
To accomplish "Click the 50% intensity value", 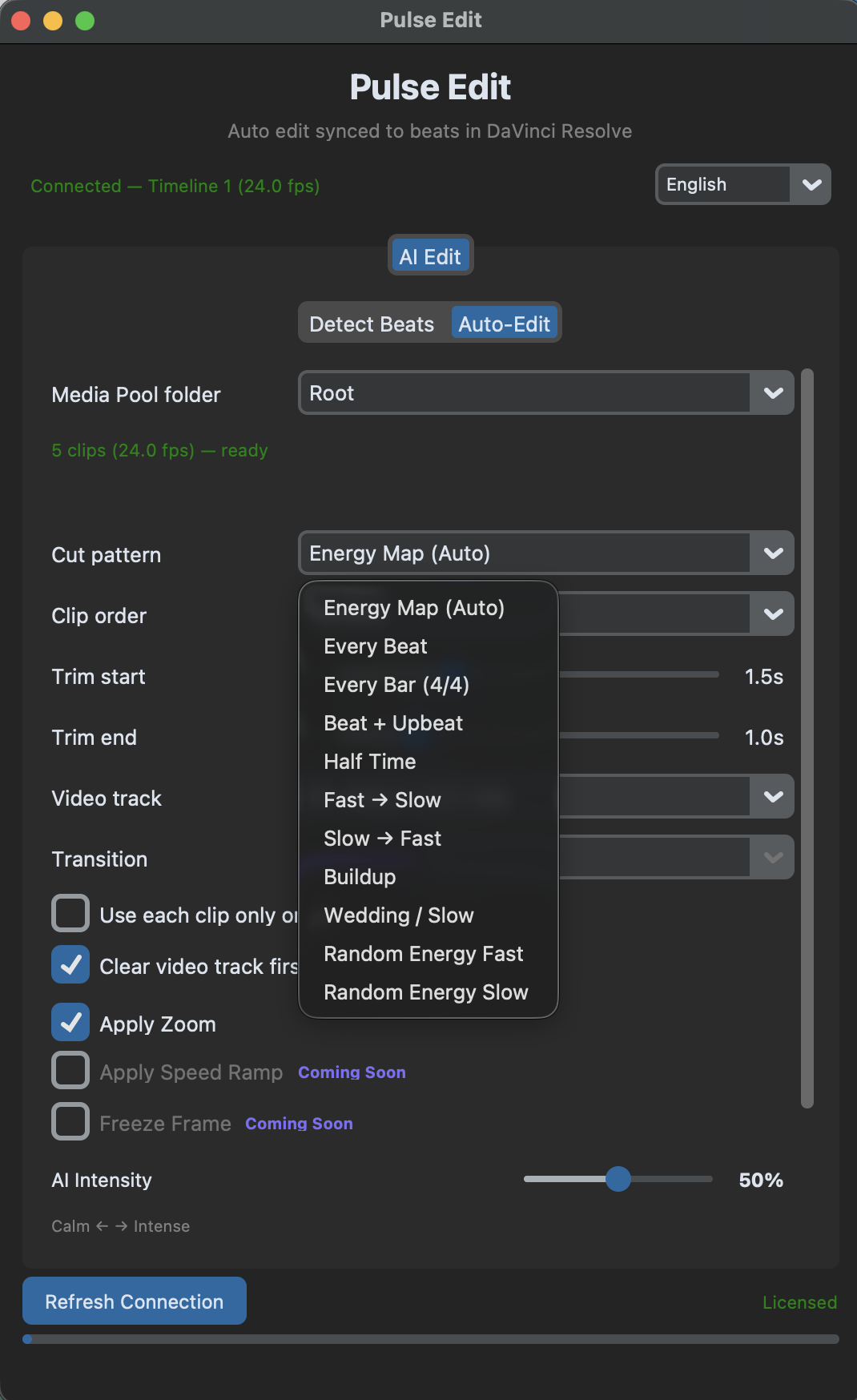I will pos(761,1180).
